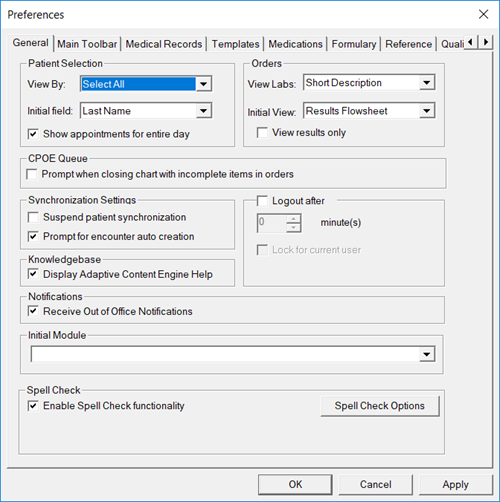Click the logout minutes input field
The width and height of the screenshot is (500, 502).
coord(272,223)
